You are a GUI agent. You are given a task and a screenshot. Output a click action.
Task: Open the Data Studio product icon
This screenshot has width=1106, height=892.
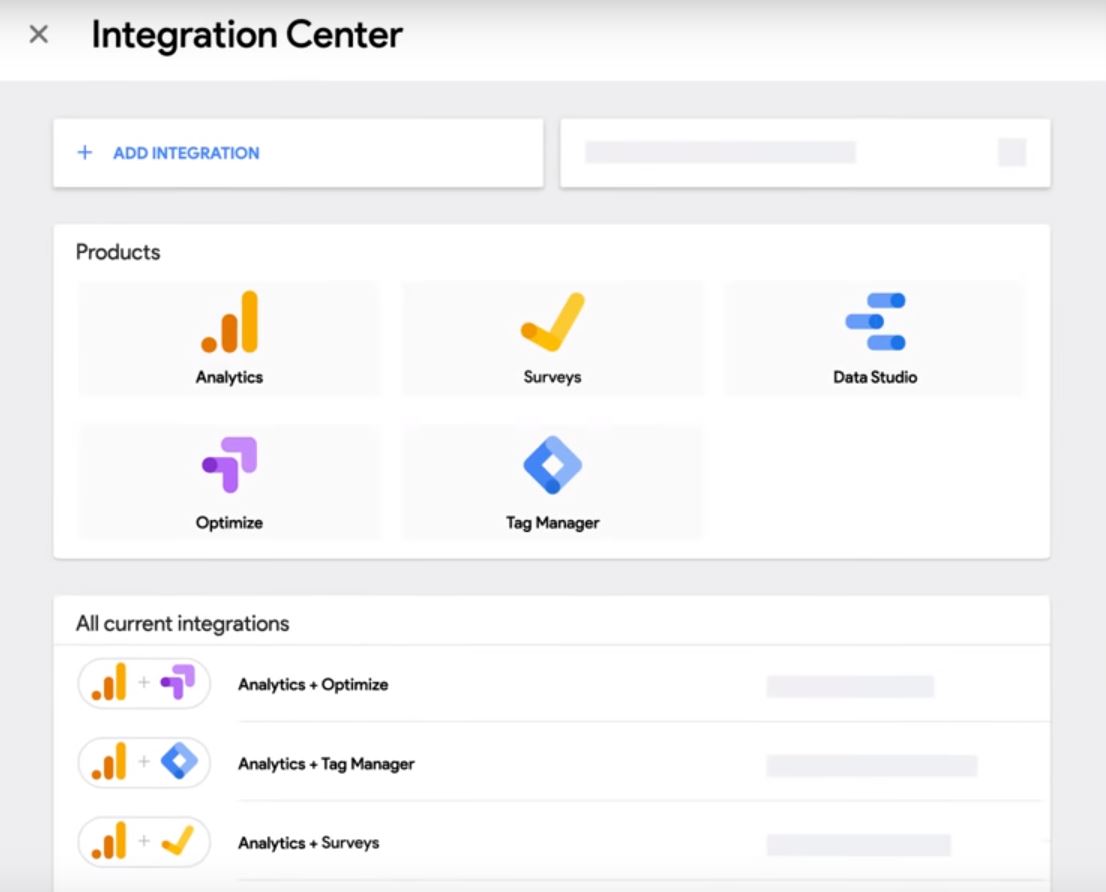pos(875,322)
